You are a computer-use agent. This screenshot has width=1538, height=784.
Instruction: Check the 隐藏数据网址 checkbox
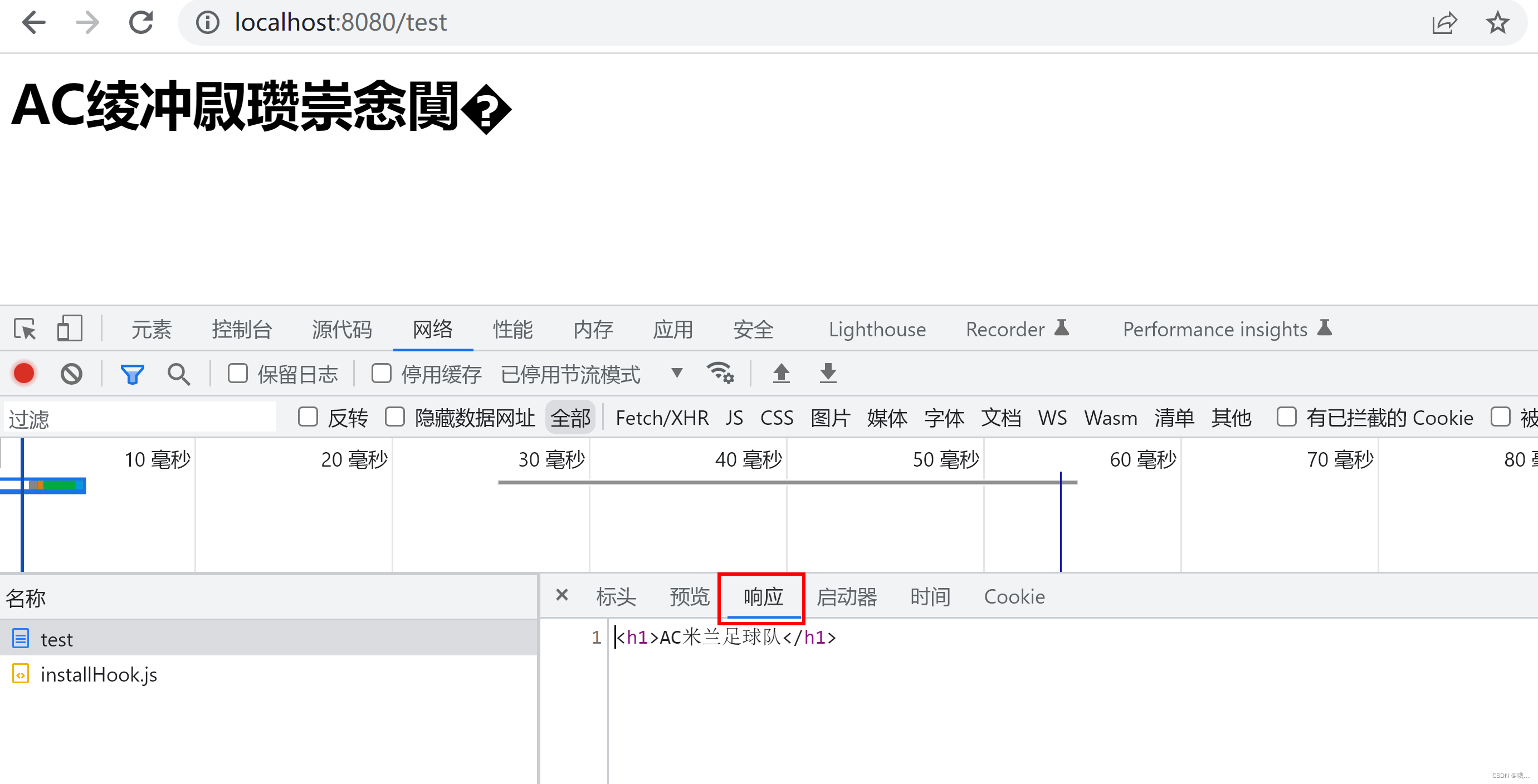coord(394,416)
